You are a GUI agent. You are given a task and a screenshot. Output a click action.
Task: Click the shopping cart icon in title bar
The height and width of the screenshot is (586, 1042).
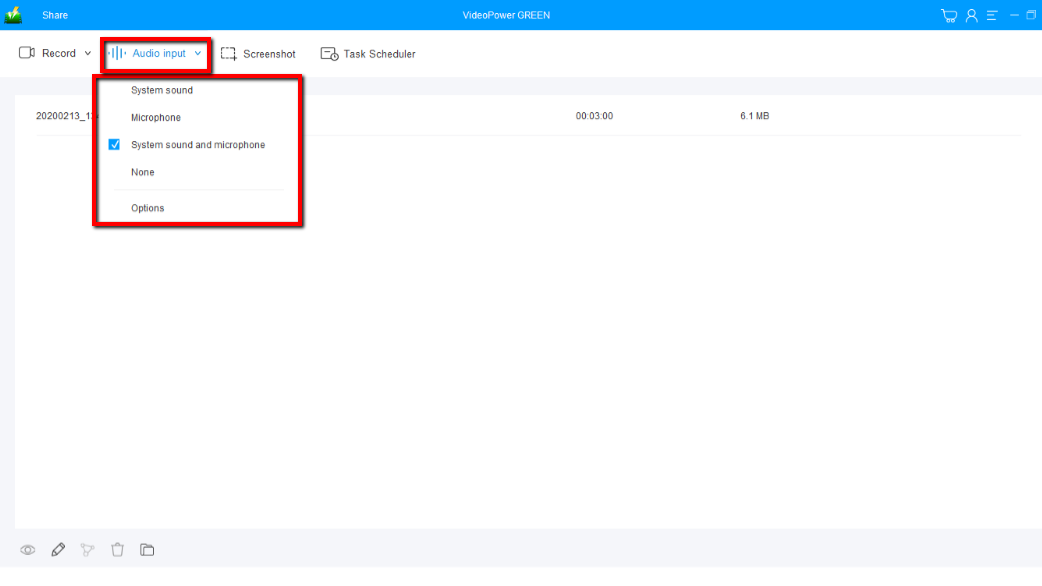949,15
